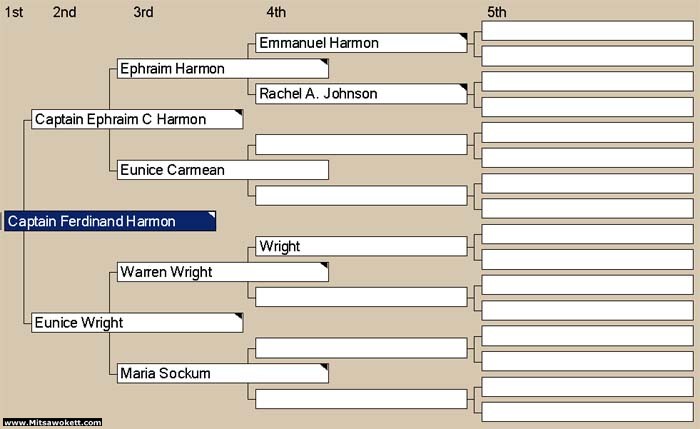The image size is (700, 429).
Task: Click the Warren Wright name
Action: tap(167, 272)
